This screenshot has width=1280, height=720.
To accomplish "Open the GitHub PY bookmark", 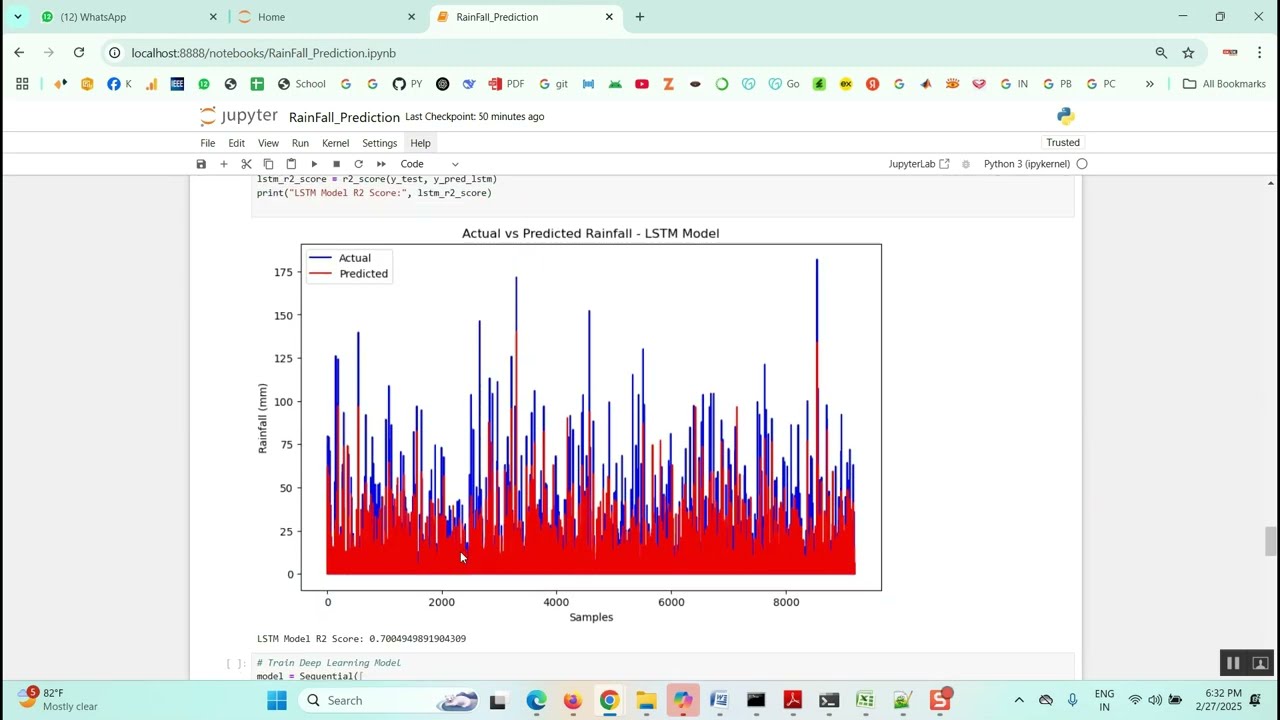I will (408, 84).
